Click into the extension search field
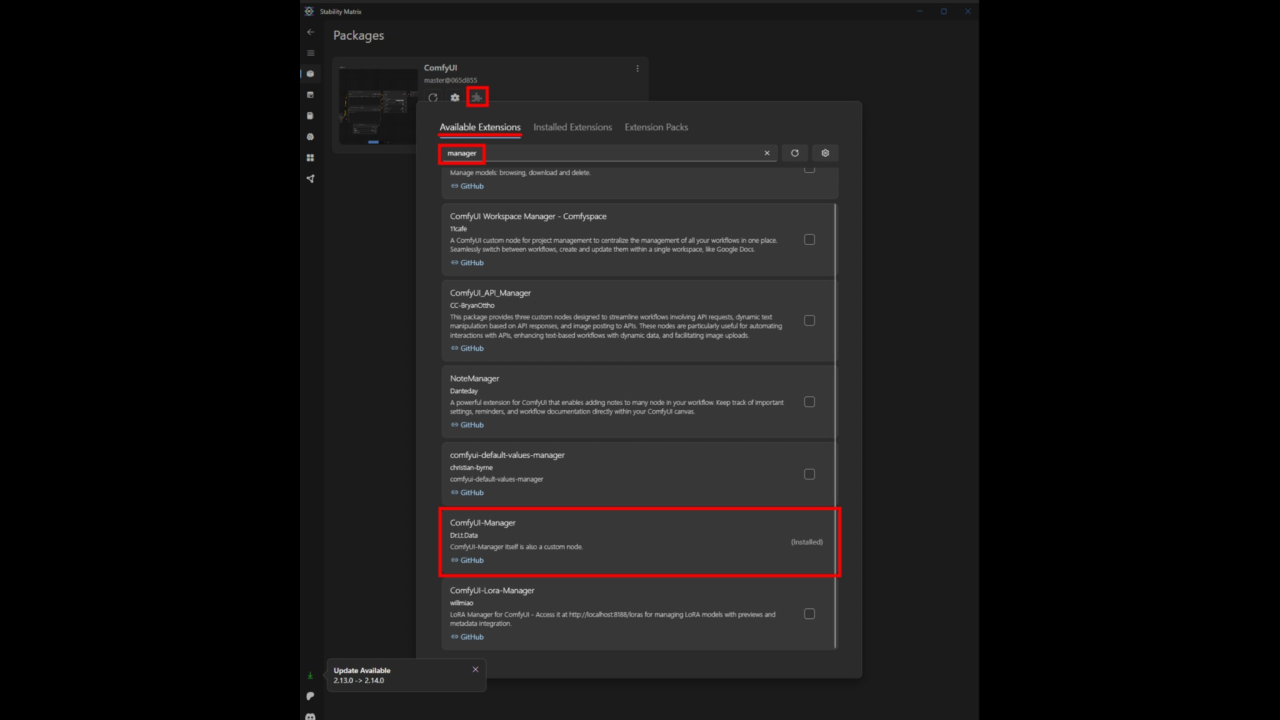 608,153
